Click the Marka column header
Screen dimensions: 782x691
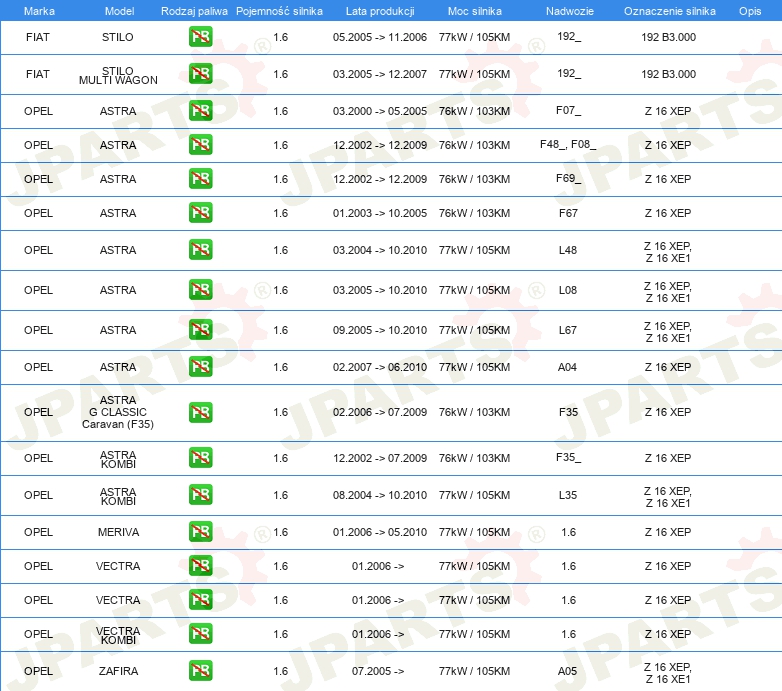point(39,11)
